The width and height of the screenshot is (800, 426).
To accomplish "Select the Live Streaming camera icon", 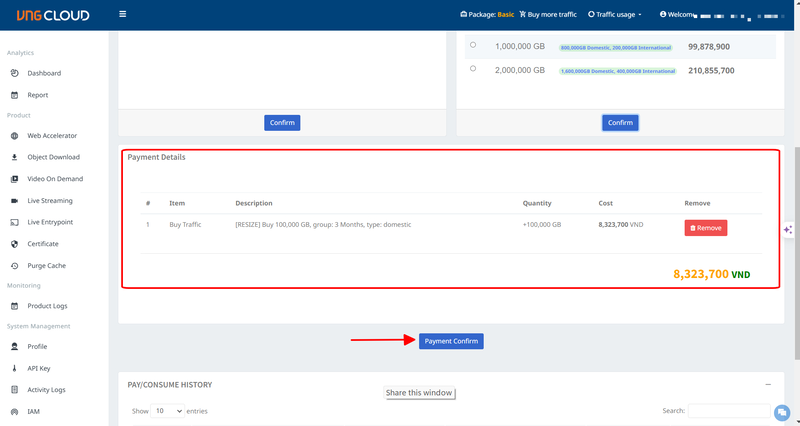I will click(x=15, y=201).
